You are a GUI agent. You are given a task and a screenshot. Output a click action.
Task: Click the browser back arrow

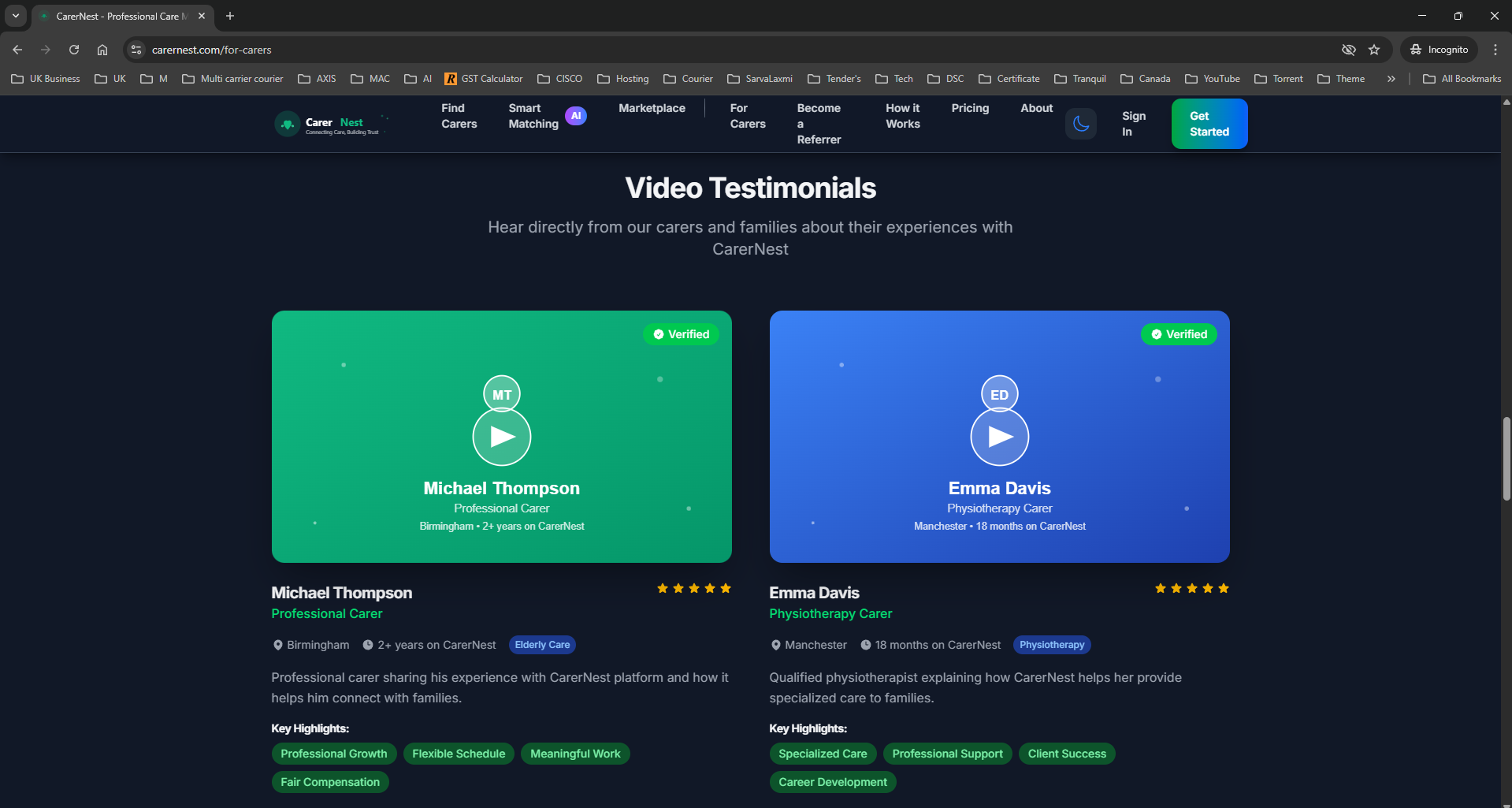[x=17, y=50]
